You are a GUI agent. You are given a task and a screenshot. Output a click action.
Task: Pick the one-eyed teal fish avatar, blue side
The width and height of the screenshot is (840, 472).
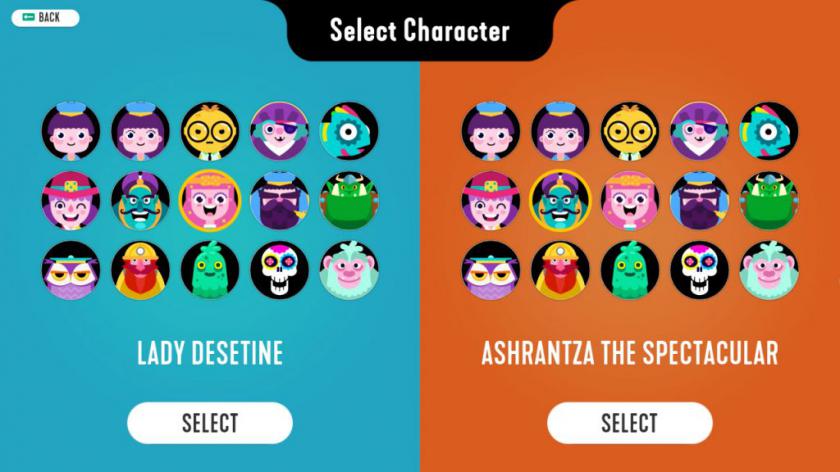(349, 131)
